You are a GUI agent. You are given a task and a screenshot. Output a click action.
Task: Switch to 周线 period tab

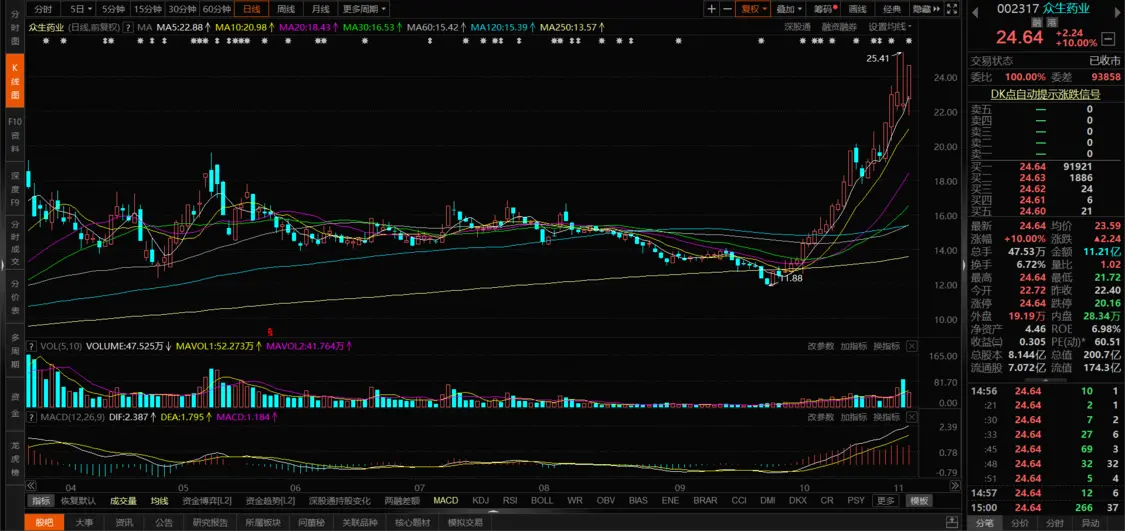(286, 9)
